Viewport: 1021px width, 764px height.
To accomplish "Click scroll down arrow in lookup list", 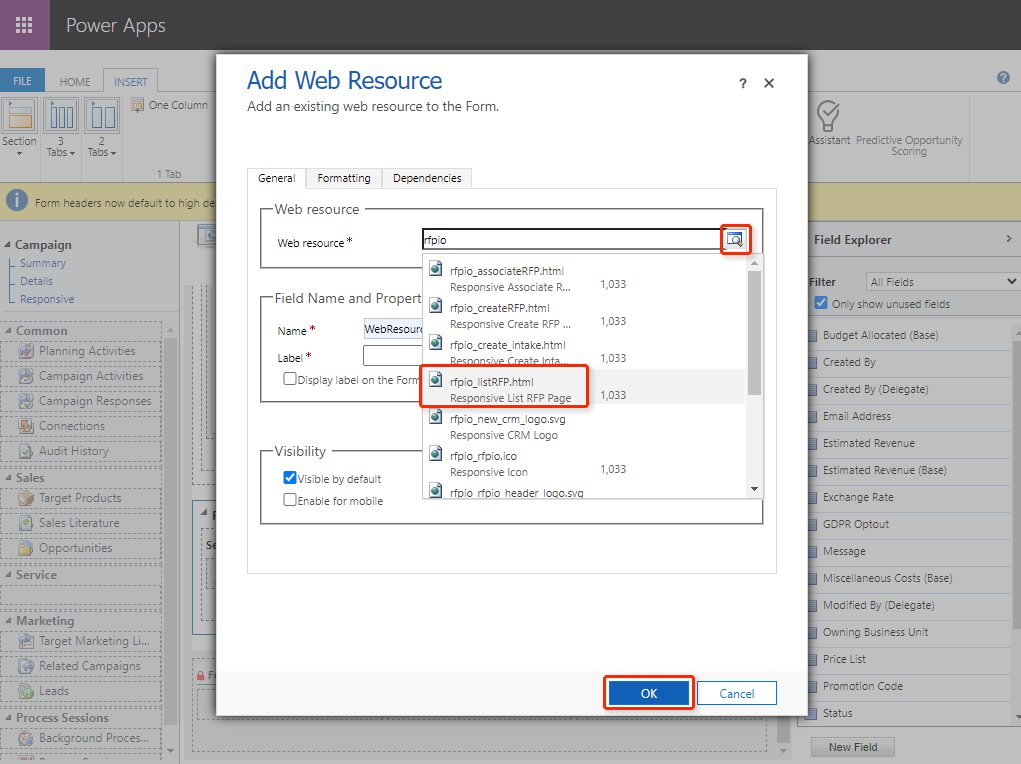I will tap(754, 489).
